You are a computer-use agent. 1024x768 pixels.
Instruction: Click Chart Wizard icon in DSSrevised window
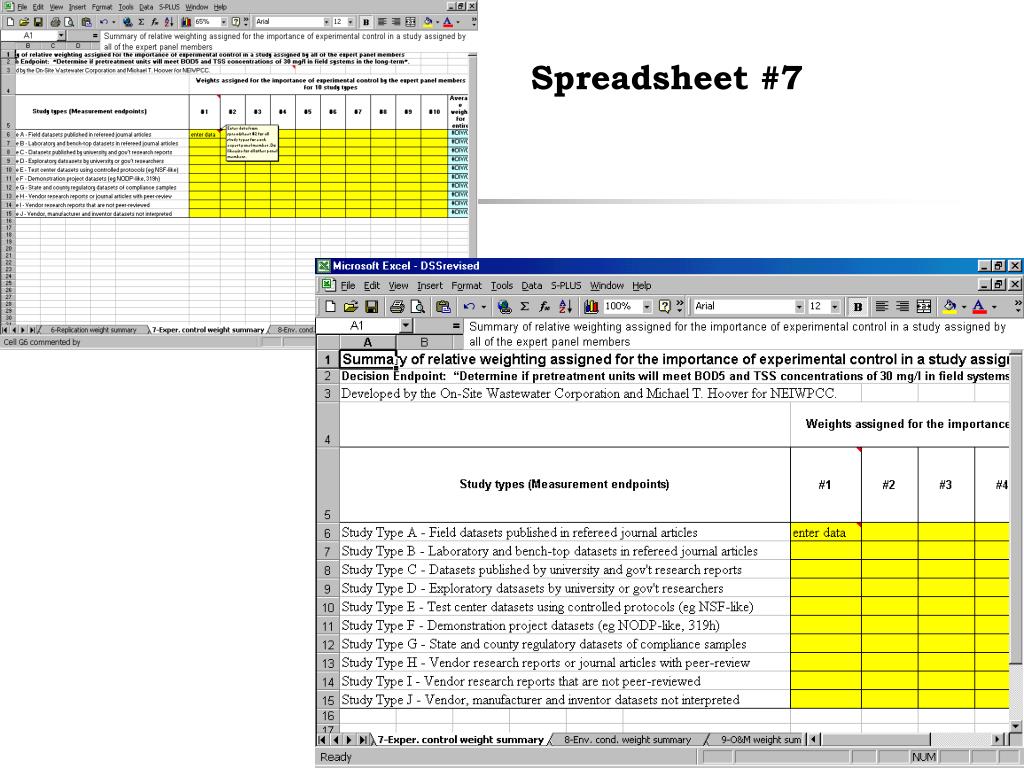[x=591, y=306]
